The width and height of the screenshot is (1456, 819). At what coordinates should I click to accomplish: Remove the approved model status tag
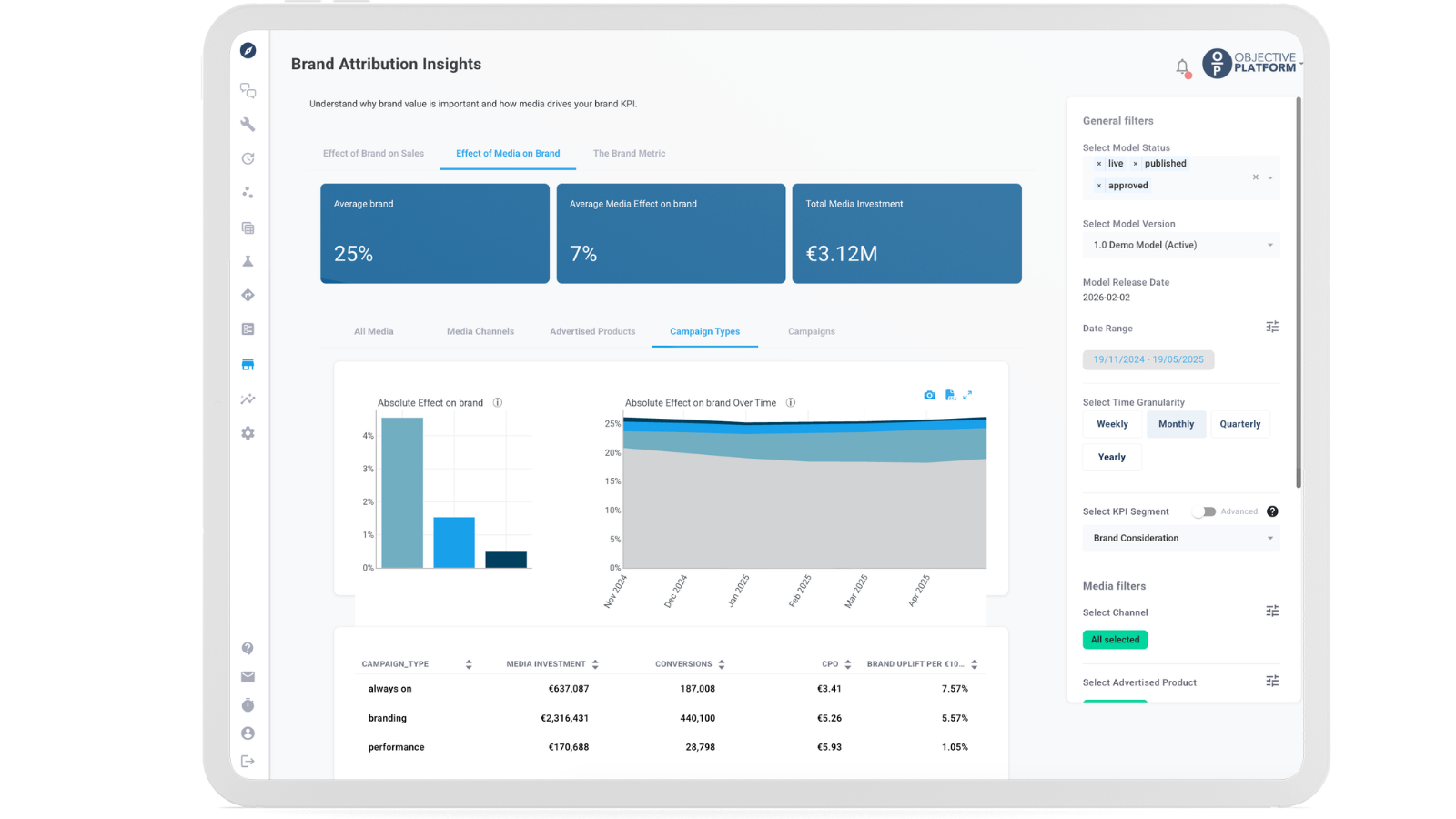point(1099,186)
